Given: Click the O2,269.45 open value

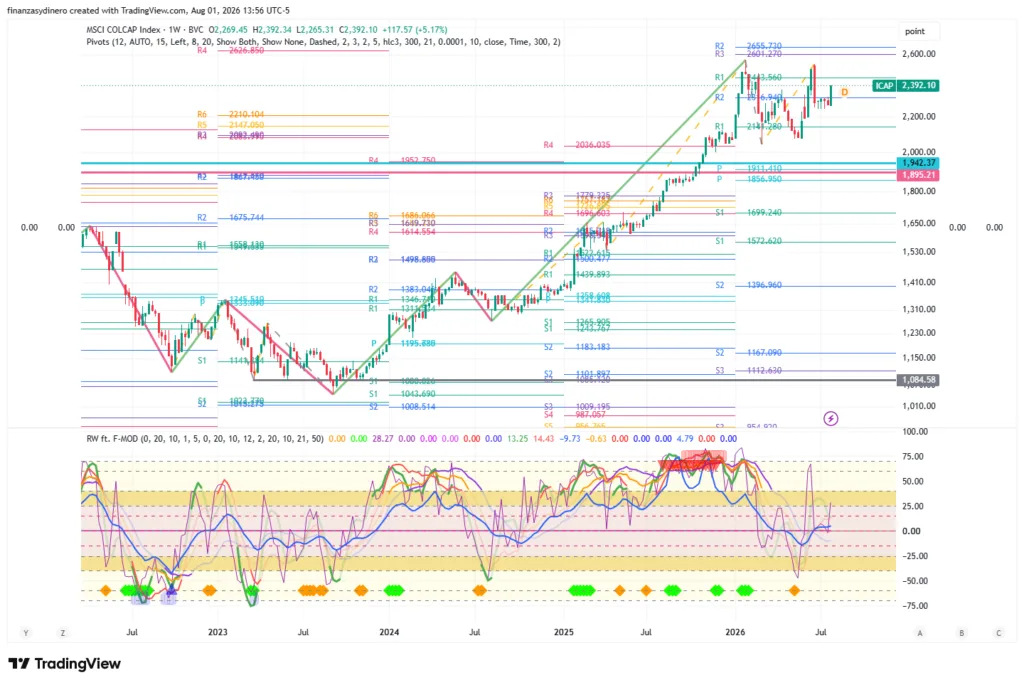Looking at the screenshot, I should (x=229, y=29).
